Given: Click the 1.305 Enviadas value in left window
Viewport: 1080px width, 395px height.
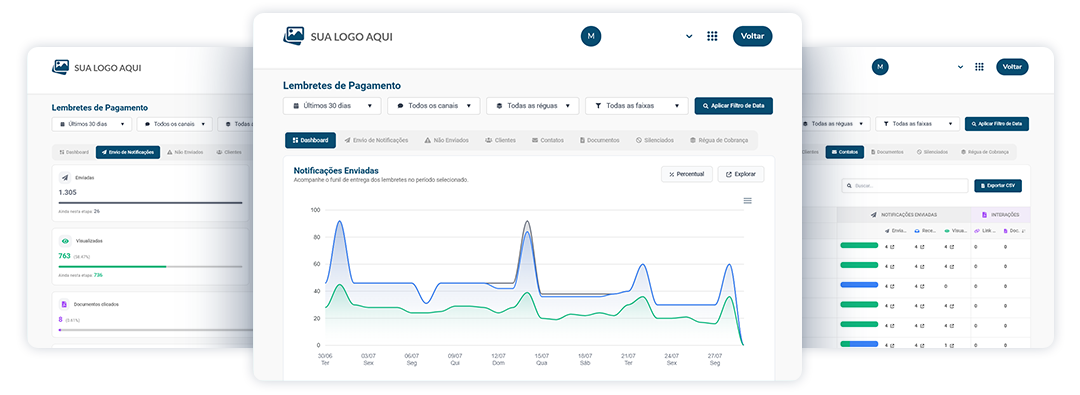Looking at the screenshot, I should (x=68, y=192).
